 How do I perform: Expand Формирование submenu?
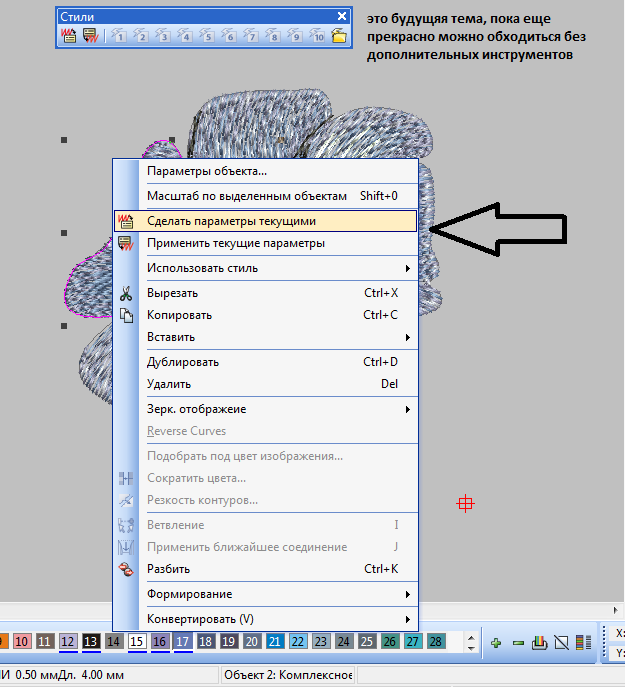[266, 594]
